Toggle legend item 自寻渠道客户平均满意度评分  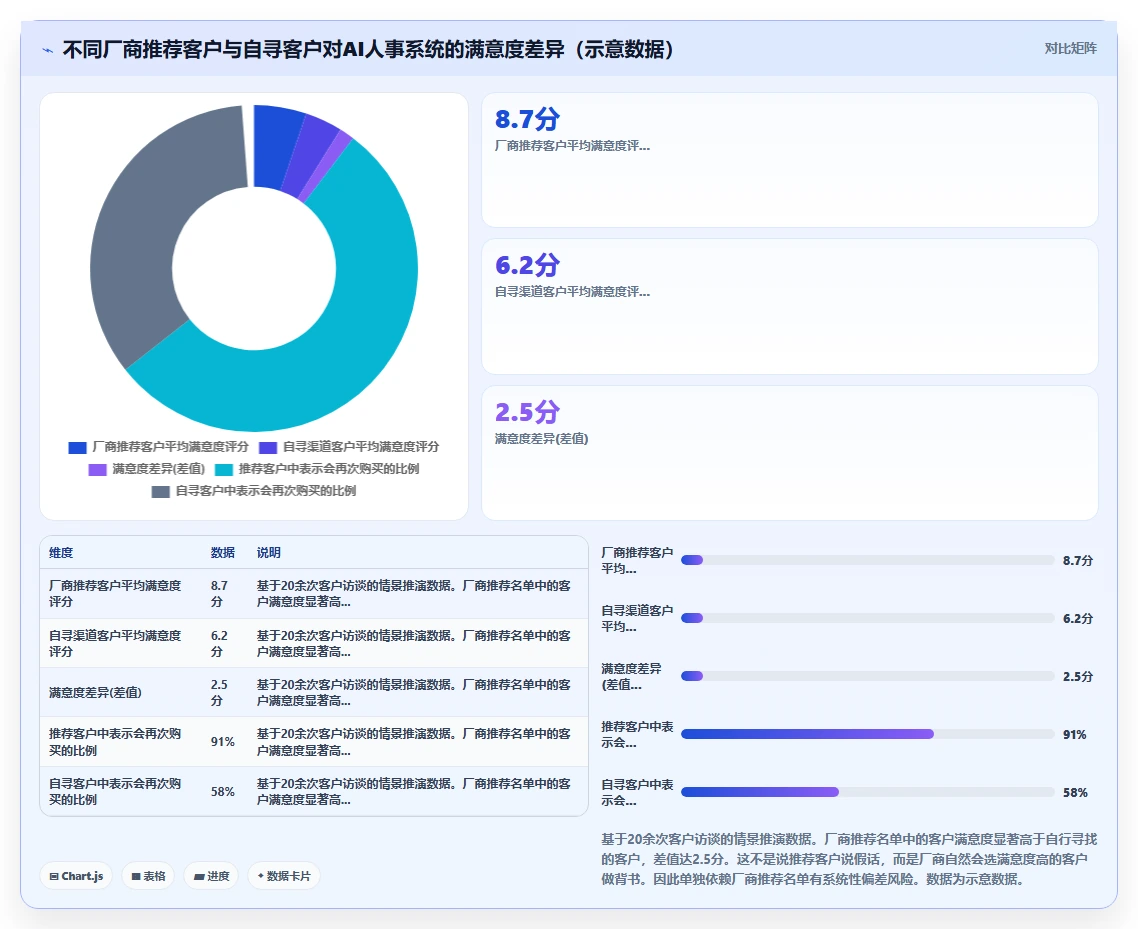349,447
